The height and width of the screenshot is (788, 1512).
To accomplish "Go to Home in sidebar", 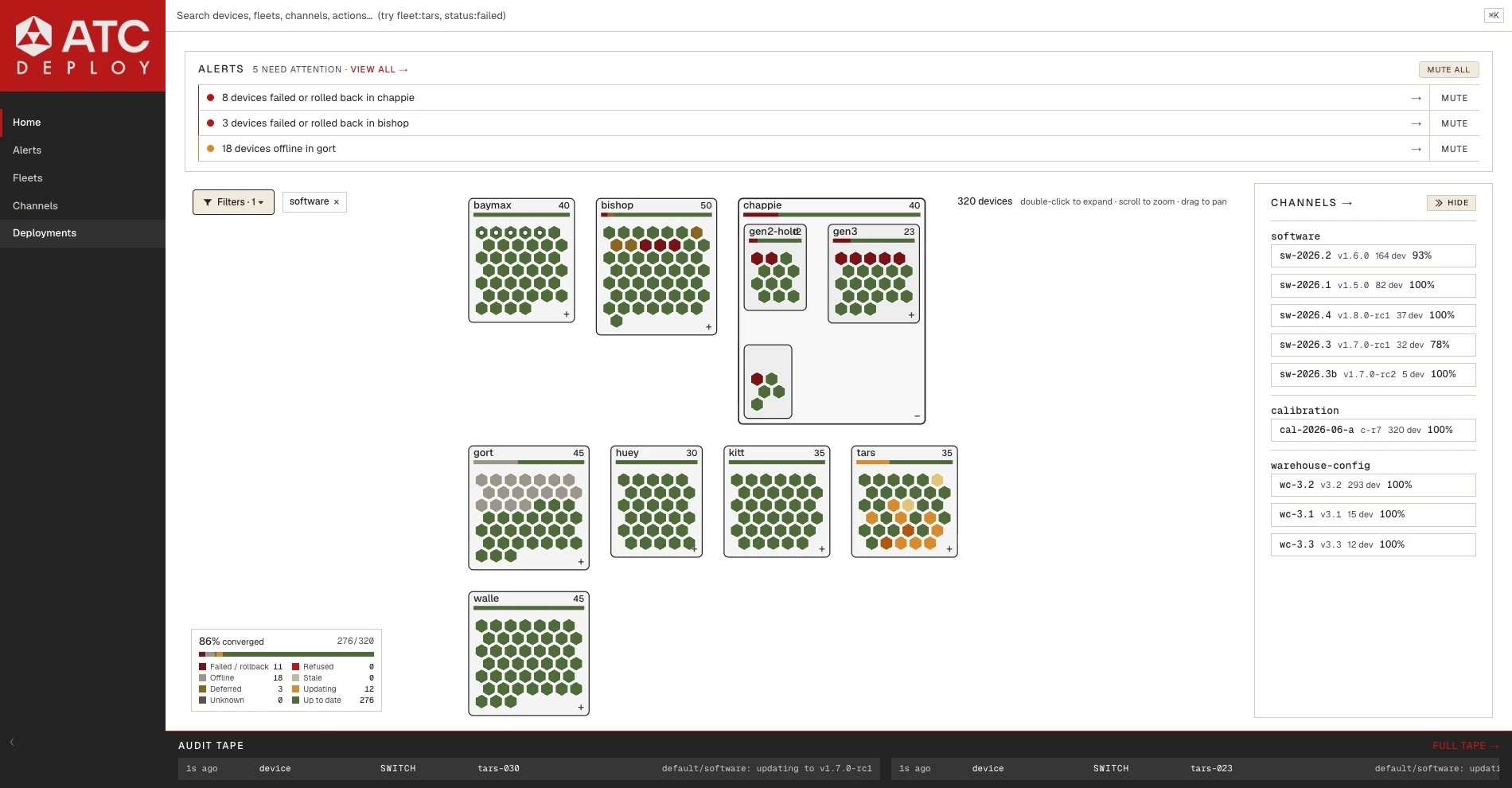I will [83, 123].
